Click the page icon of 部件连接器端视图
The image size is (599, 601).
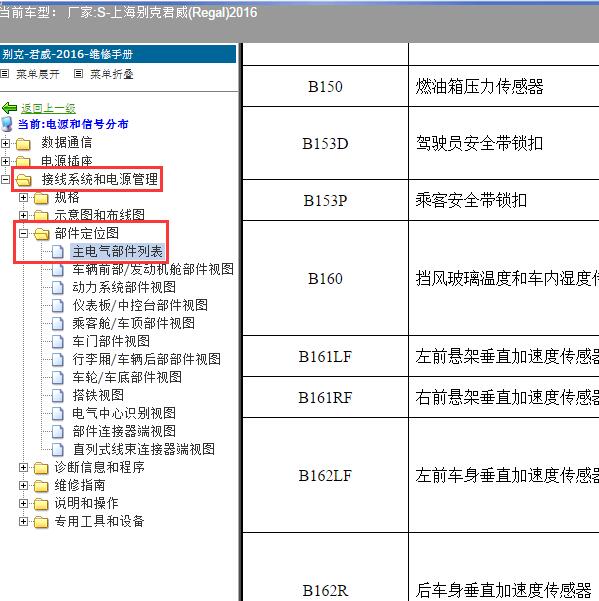58,432
